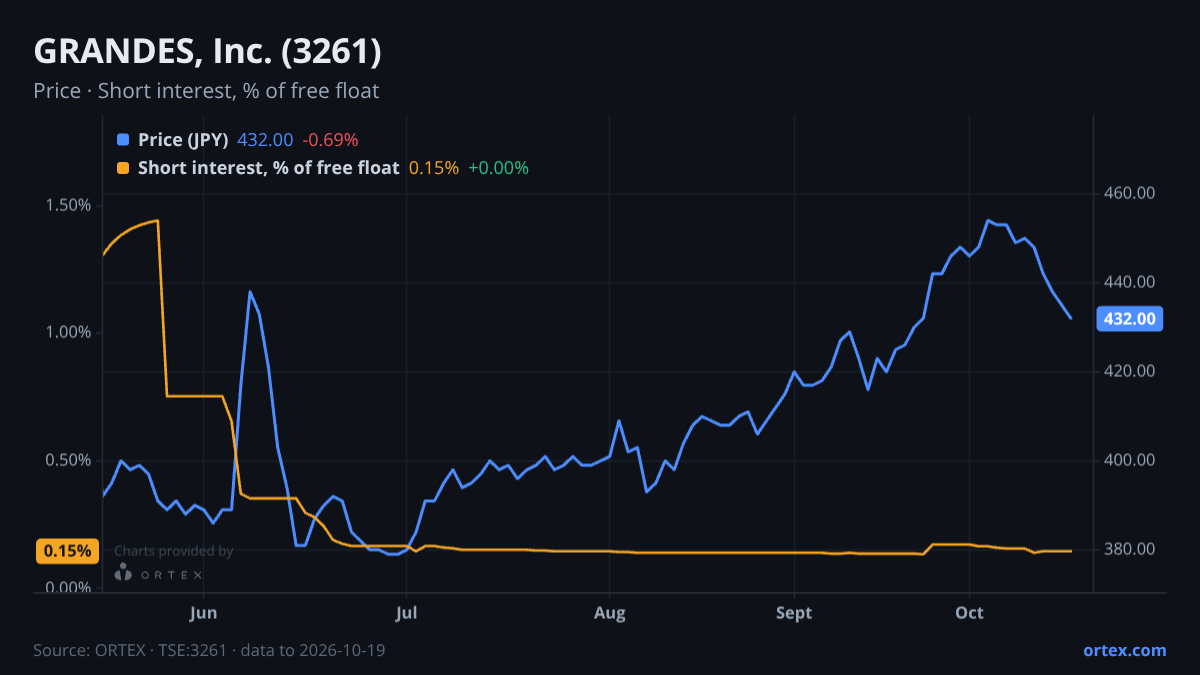Click the blue Price legend color swatch
Viewport: 1200px width, 675px height.
click(x=123, y=140)
